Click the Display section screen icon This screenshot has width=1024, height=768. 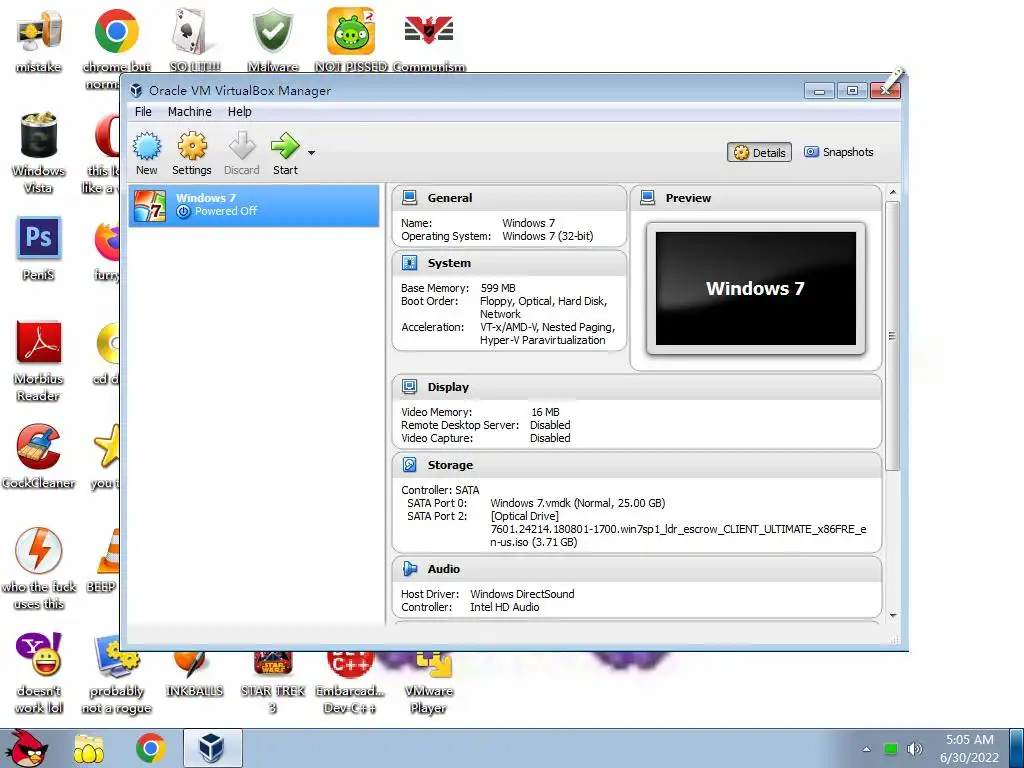pos(409,387)
